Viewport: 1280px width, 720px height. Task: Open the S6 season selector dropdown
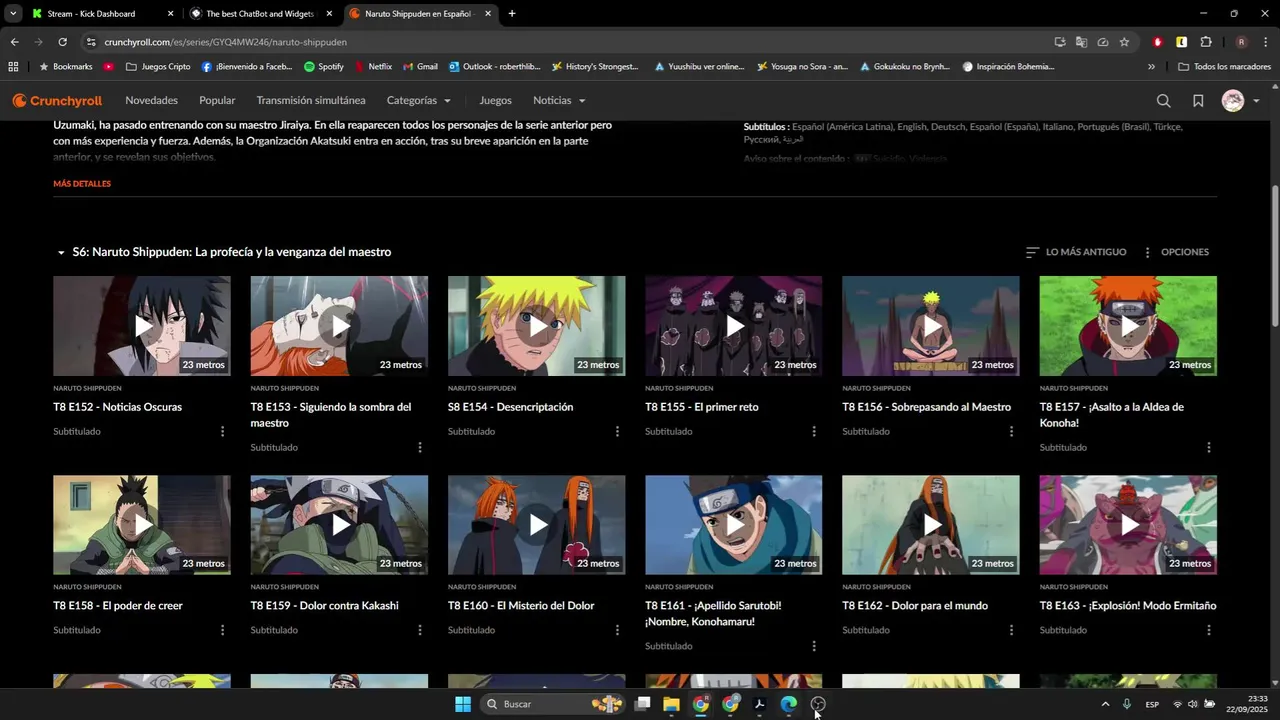coord(223,252)
